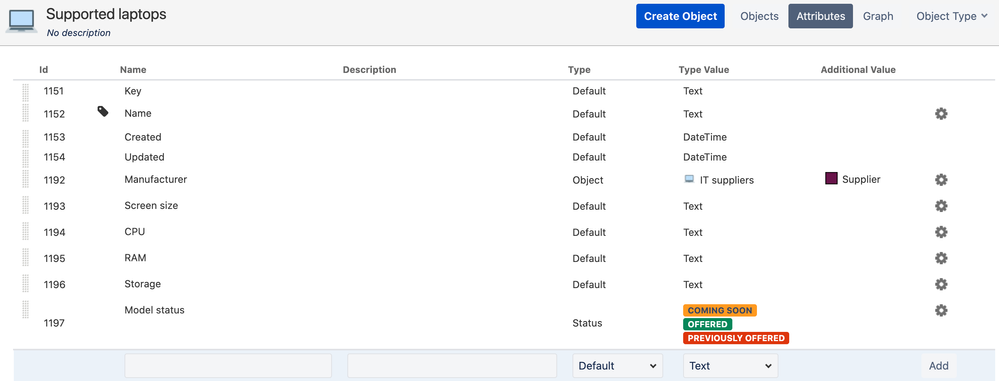Click the Storage attribute name
Screen dimensions: 999x381
(x=143, y=284)
